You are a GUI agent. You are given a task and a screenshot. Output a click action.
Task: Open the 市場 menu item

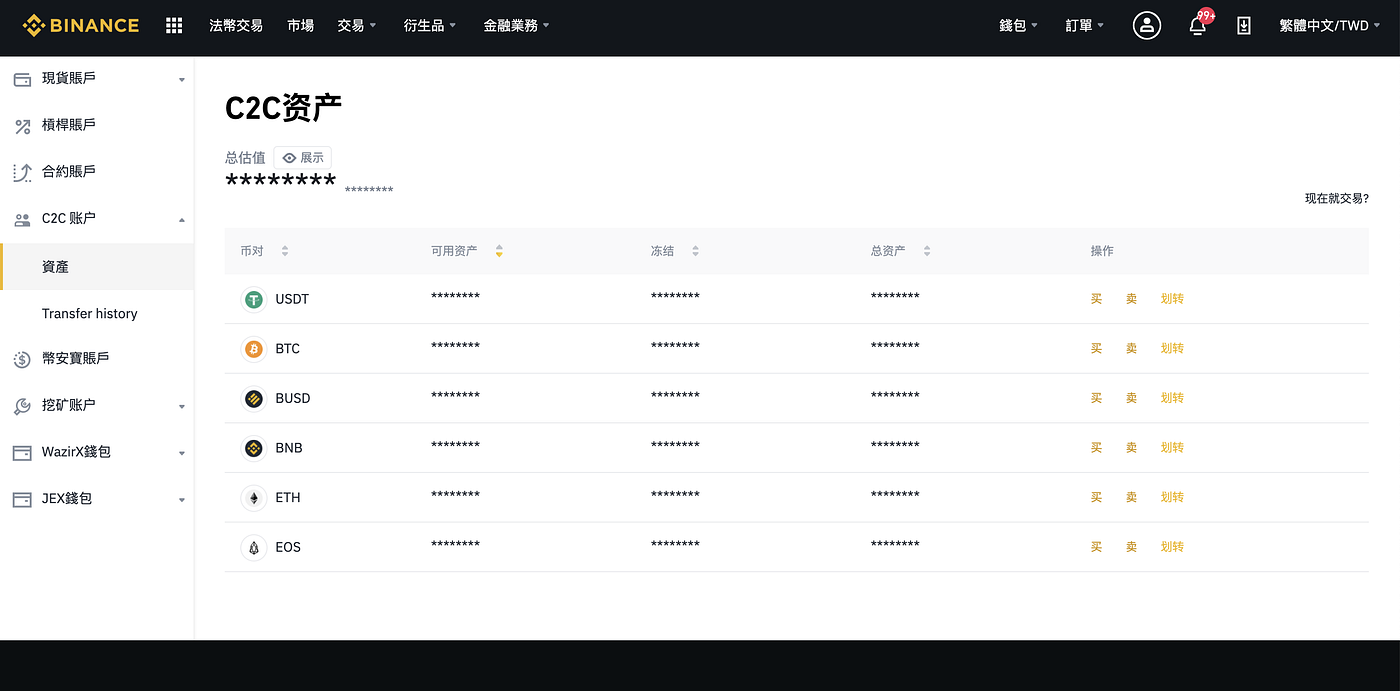(x=300, y=25)
